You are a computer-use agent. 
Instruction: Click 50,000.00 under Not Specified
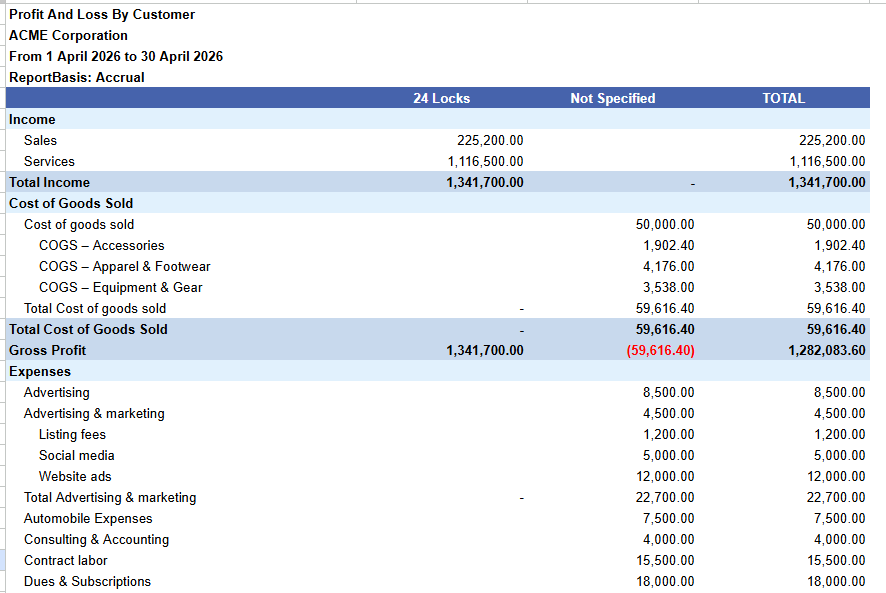664,224
